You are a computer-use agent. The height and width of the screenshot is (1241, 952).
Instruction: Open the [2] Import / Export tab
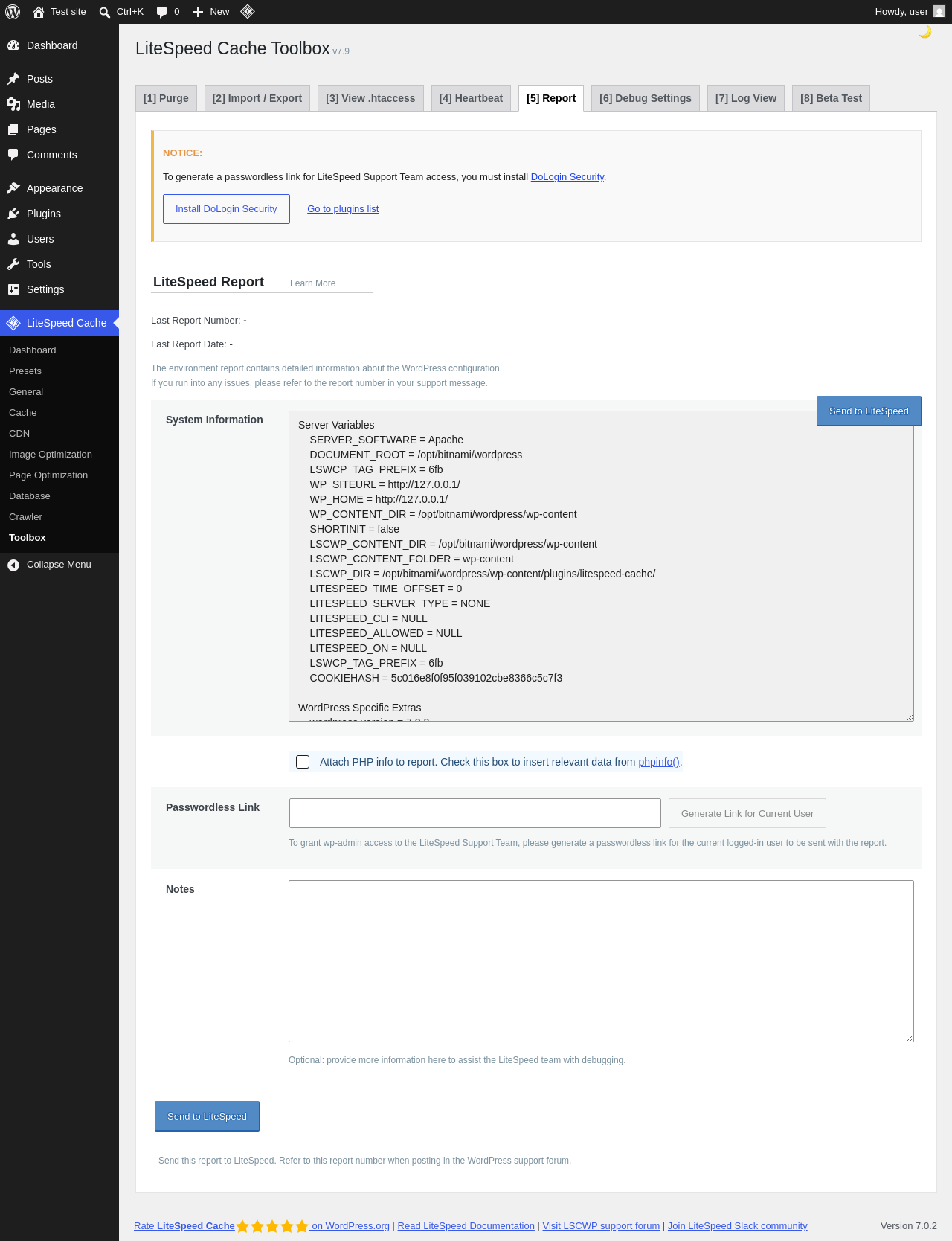pos(257,98)
